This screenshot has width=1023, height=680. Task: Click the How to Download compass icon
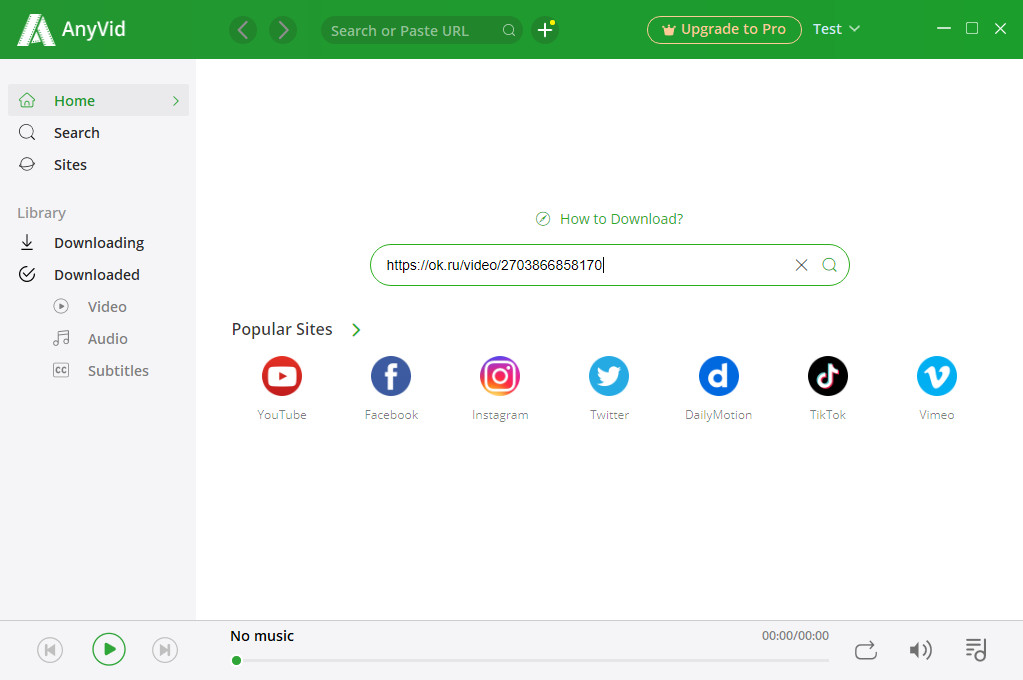pyautogui.click(x=543, y=219)
